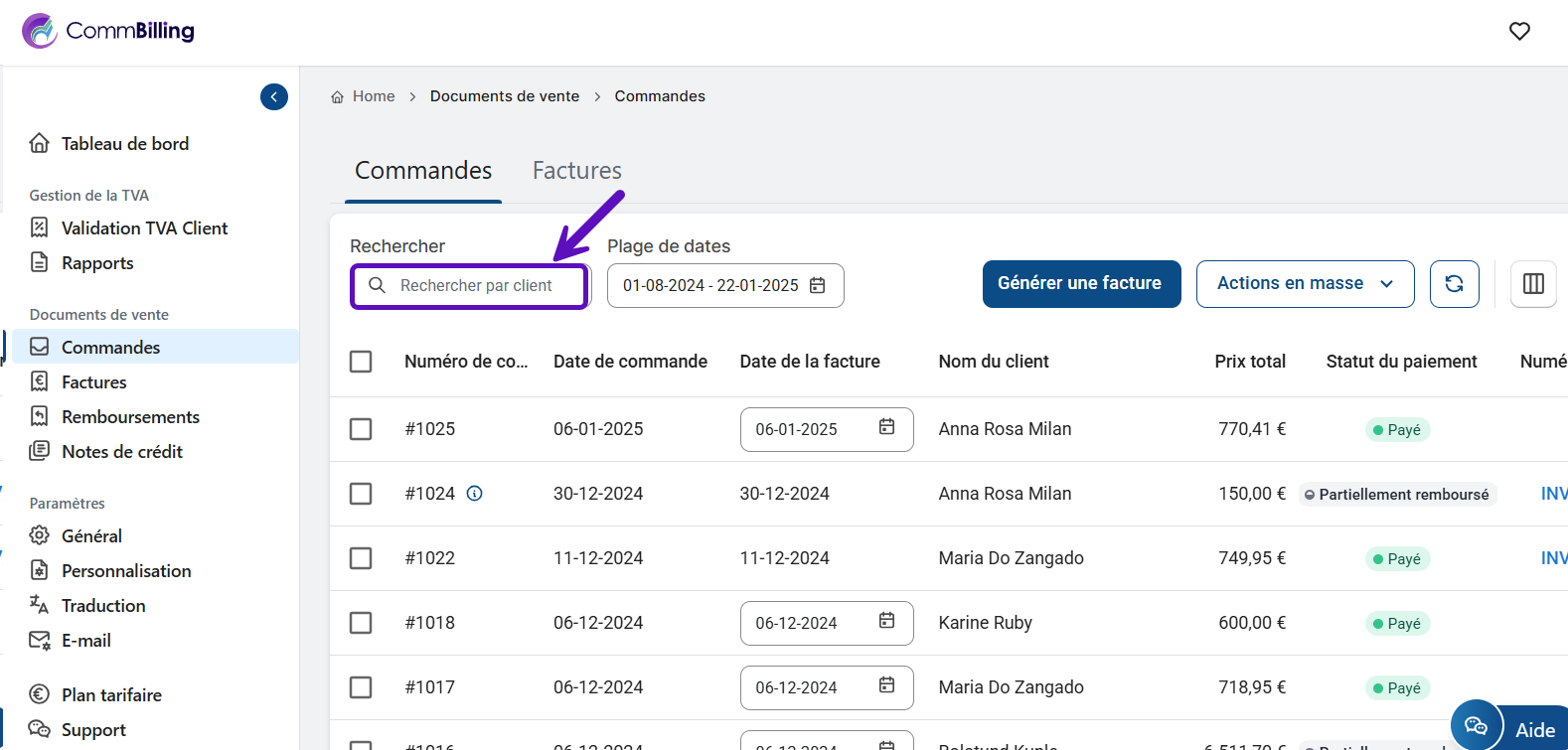Viewport: 1568px width, 750px height.
Task: Click info icon next to order #1024
Action: 475,494
